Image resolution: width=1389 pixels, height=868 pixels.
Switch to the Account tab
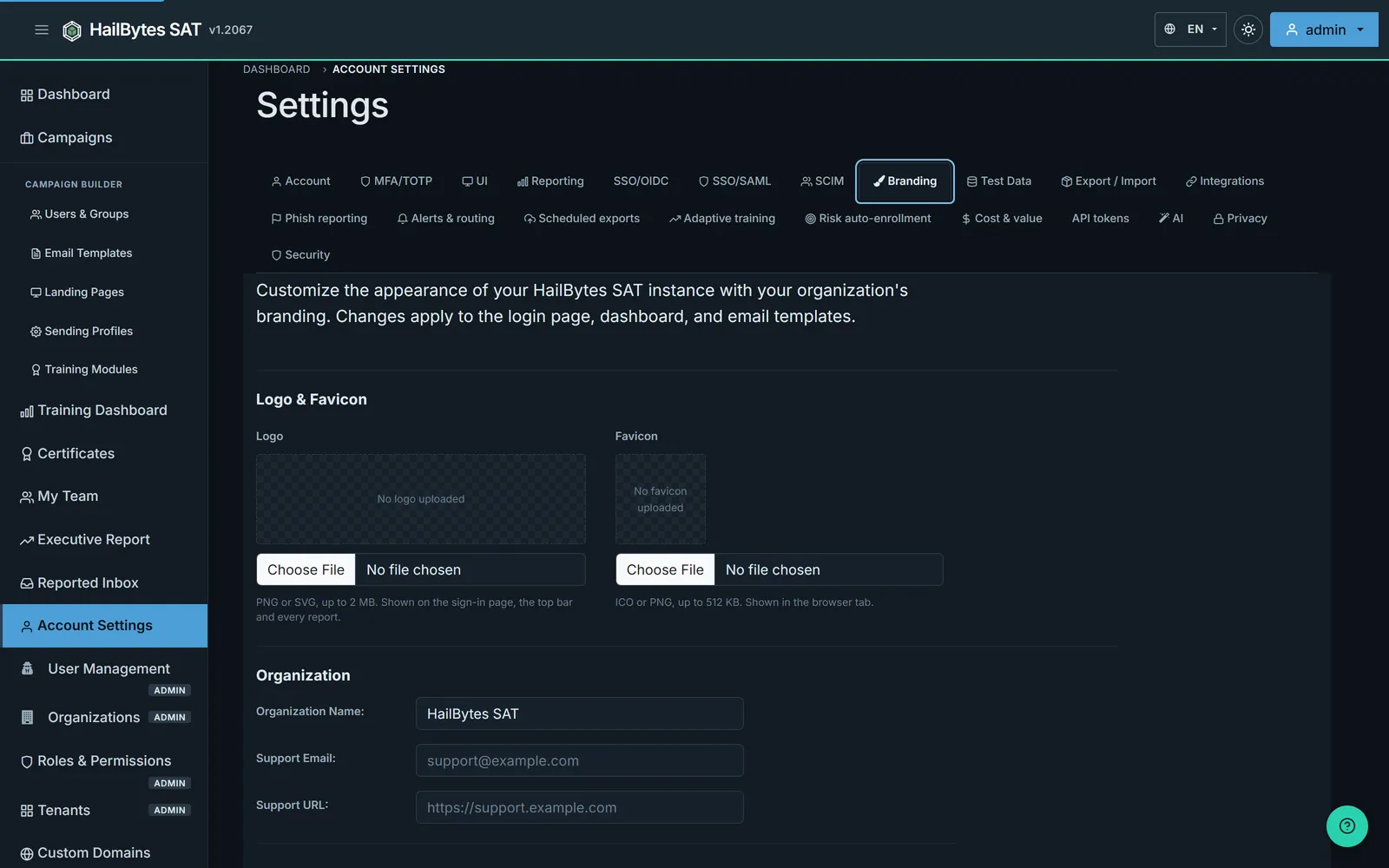(300, 181)
